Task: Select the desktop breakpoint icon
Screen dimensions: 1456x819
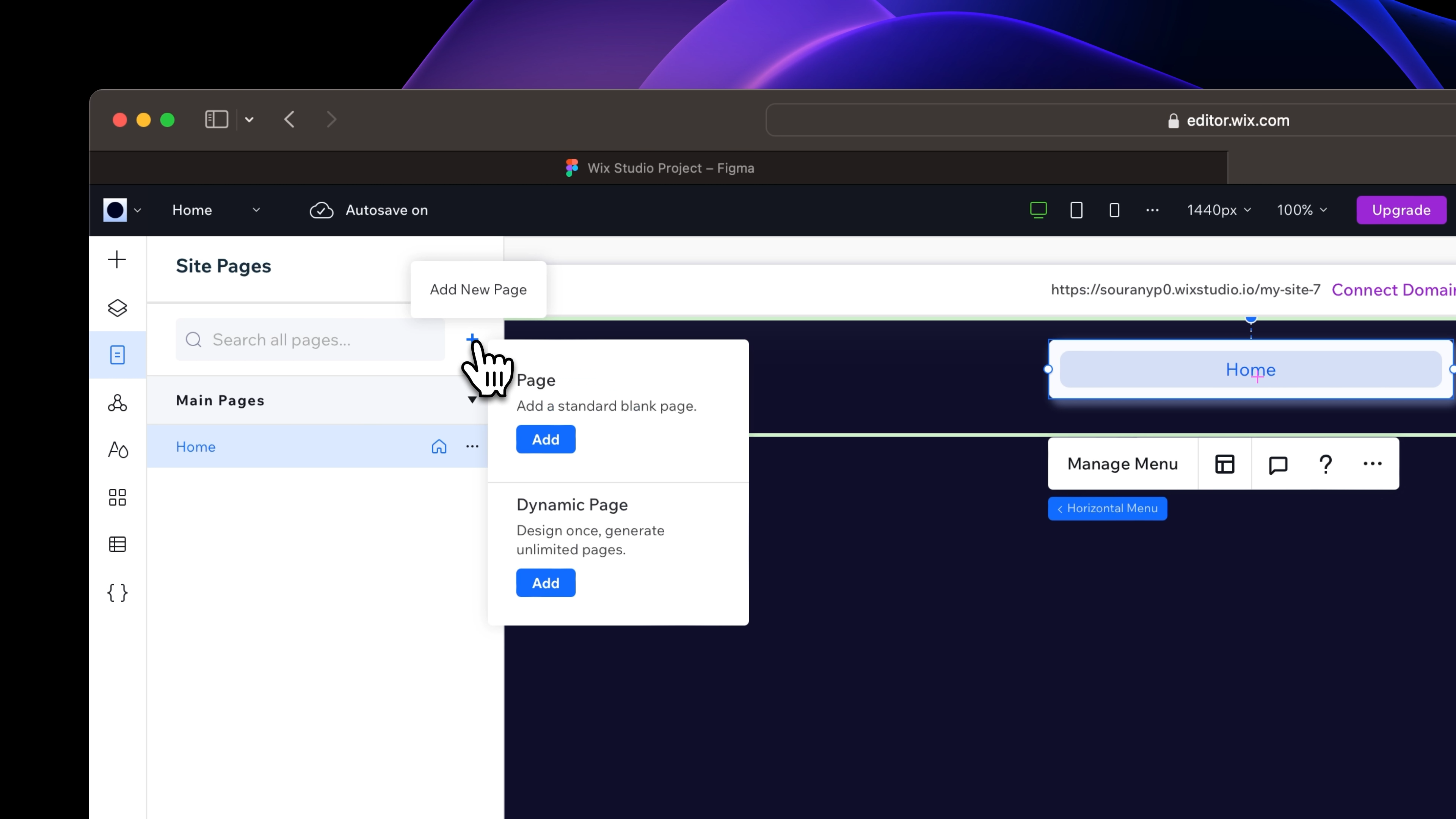Action: click(1038, 210)
